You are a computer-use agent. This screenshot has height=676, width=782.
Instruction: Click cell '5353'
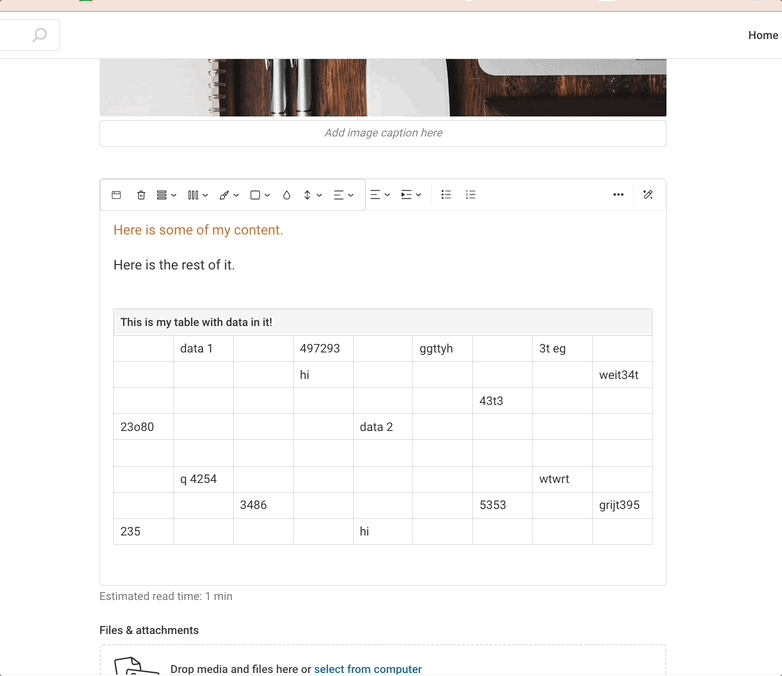(502, 505)
